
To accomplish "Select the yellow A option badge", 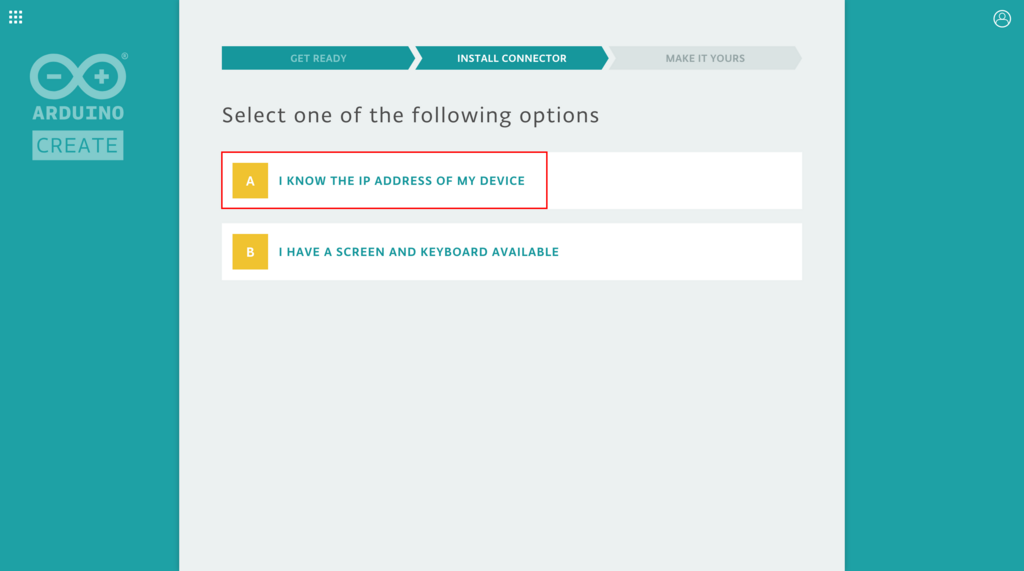I will 250,180.
